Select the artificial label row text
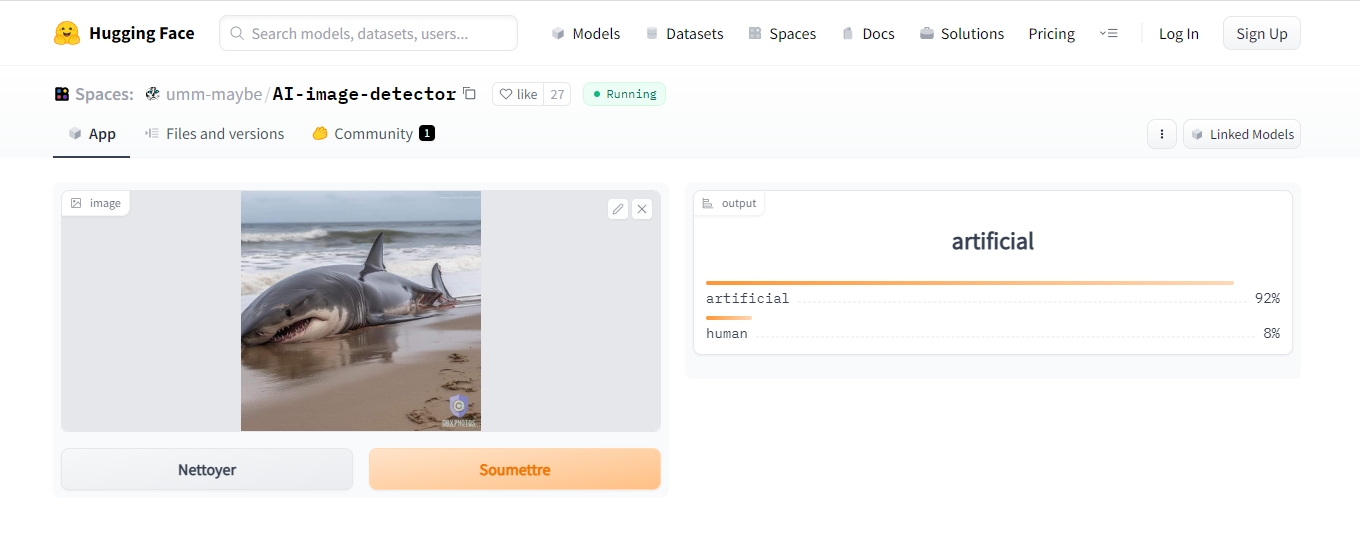Screen dimensions: 1360x558 pos(748,298)
